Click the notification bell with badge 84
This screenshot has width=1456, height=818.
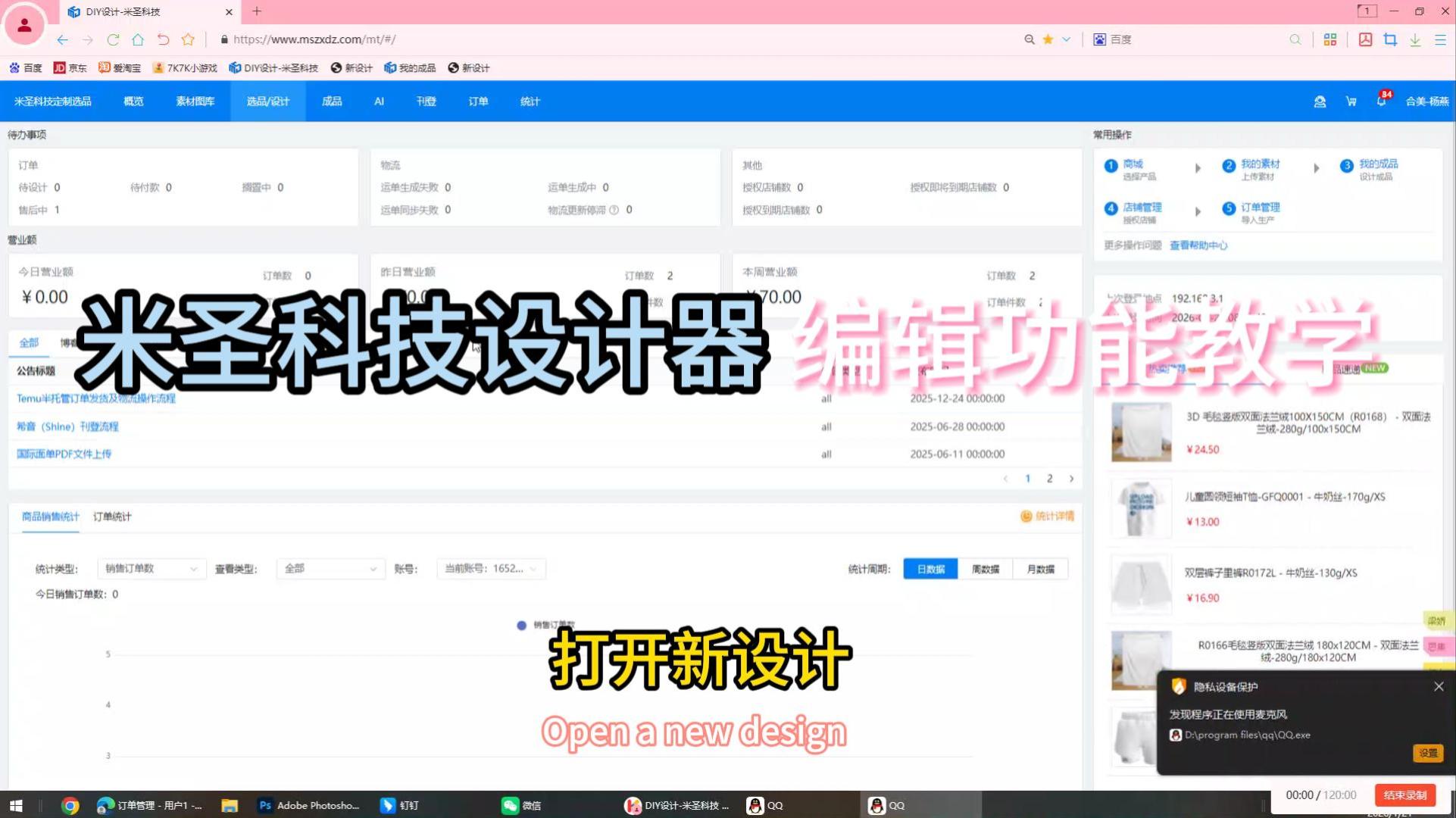tap(1381, 101)
